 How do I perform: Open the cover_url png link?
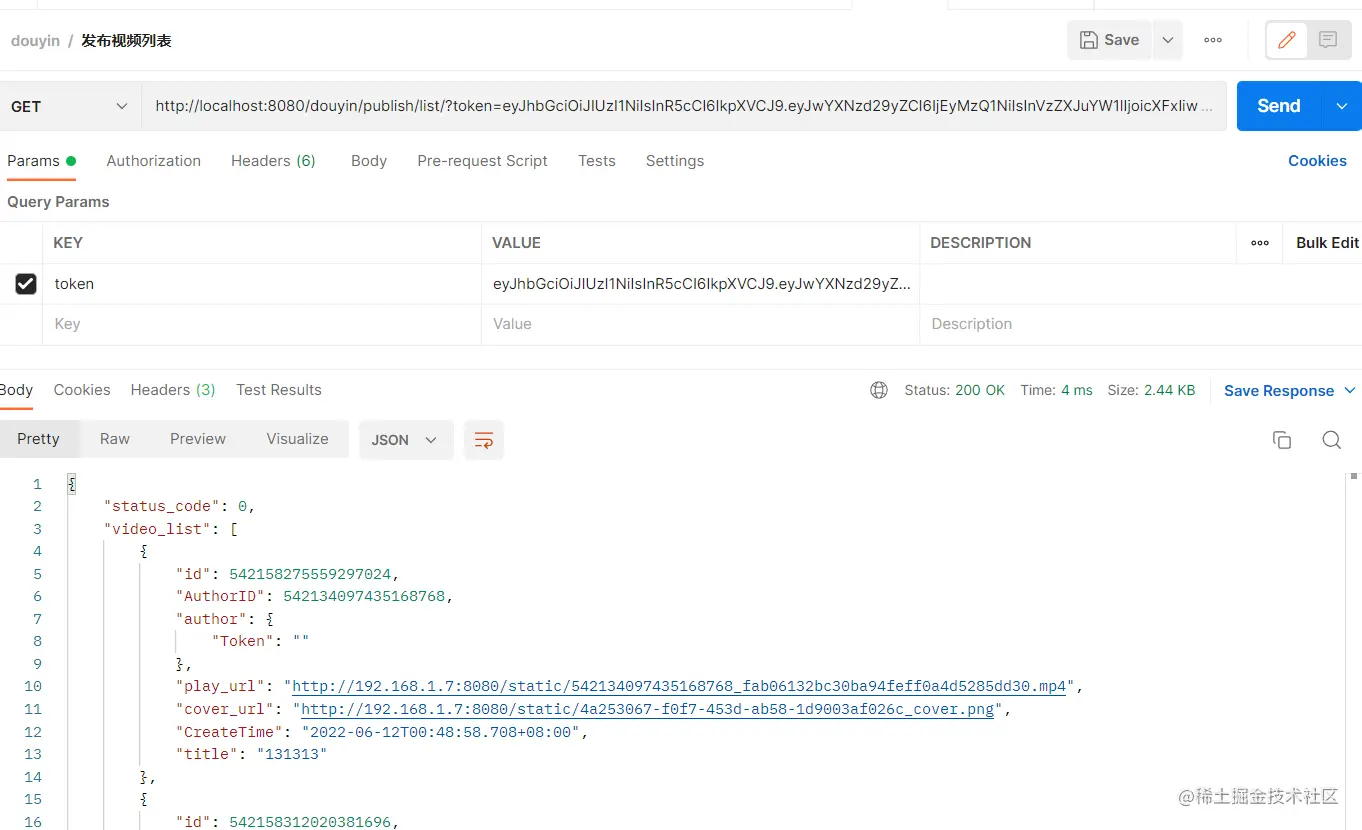tap(648, 709)
